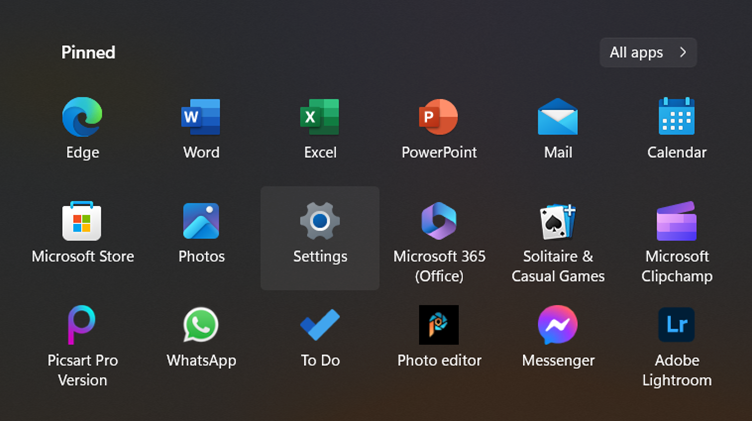
Task: Open the Excel app icon
Action: (320, 117)
